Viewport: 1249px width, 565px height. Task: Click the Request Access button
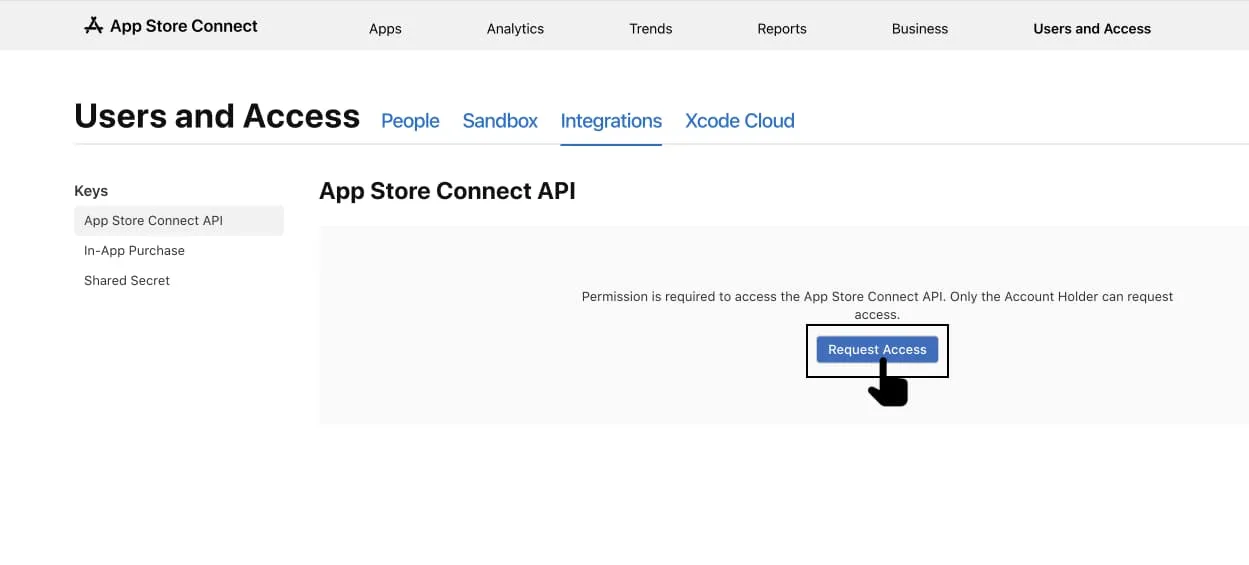pyautogui.click(x=877, y=349)
